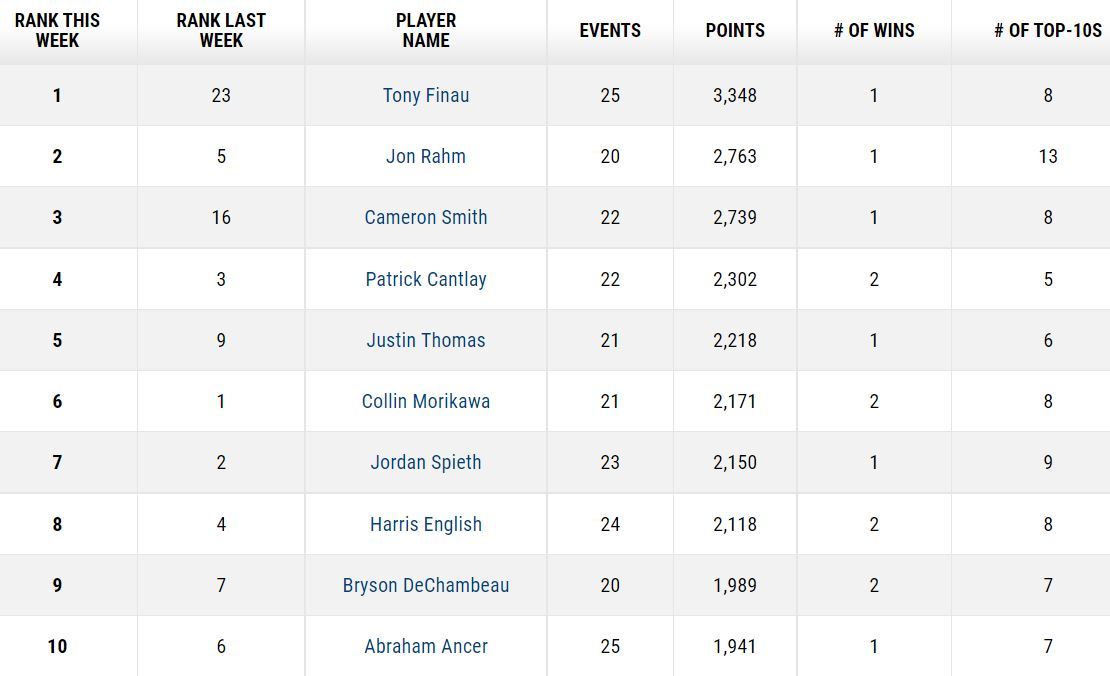Select Tony Finau's 3,348 points cell
Viewport: 1110px width, 676px height.
[735, 96]
